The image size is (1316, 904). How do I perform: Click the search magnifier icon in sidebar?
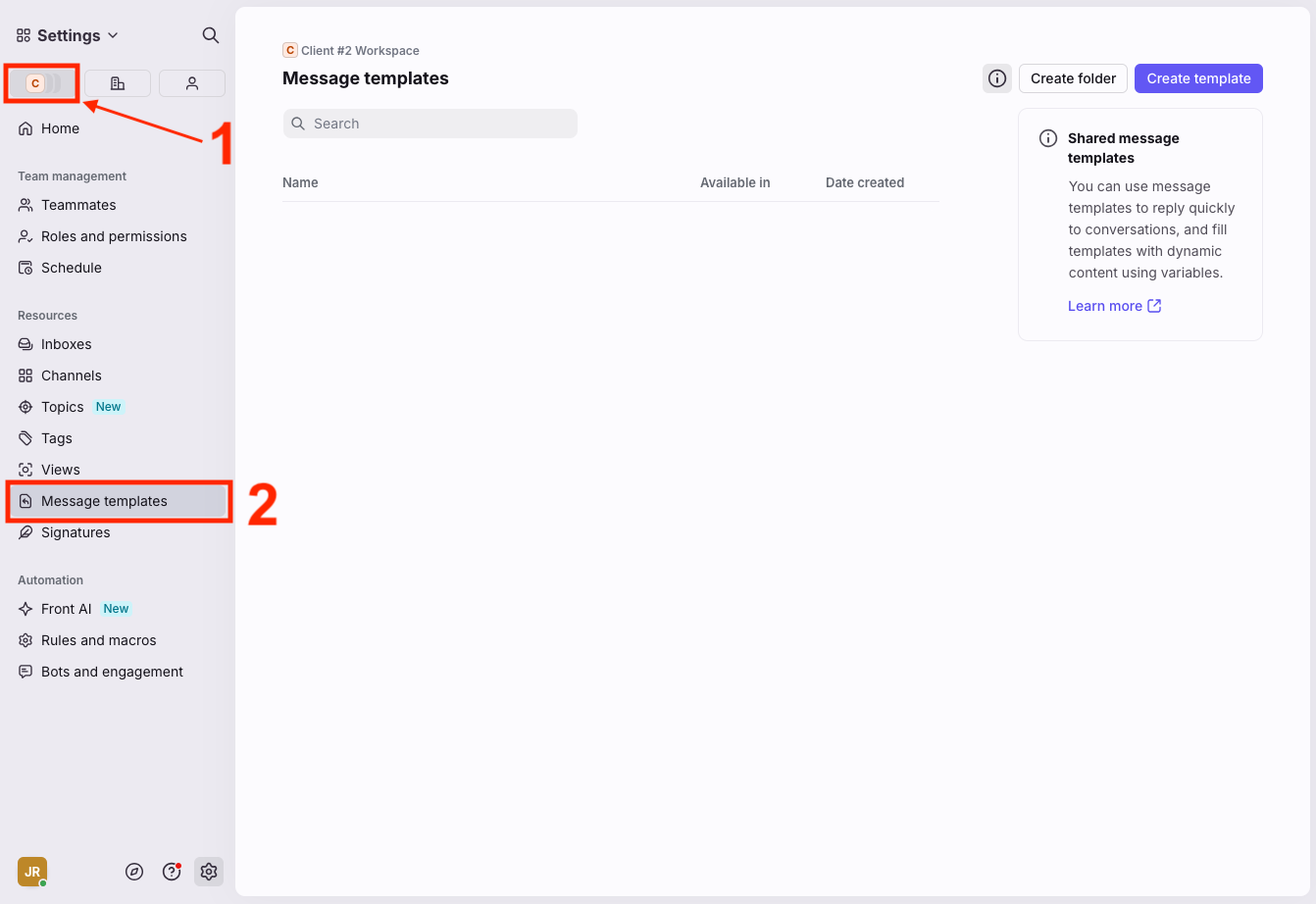click(x=210, y=35)
